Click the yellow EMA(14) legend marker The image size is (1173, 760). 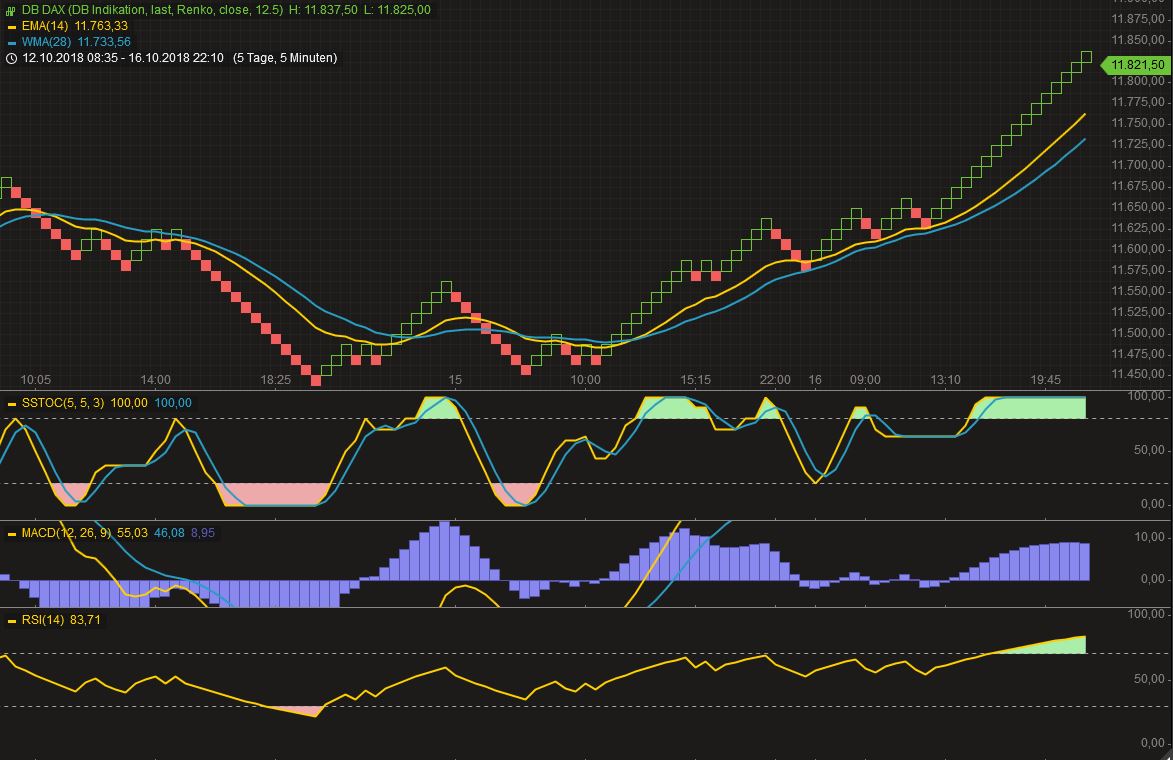[12, 25]
